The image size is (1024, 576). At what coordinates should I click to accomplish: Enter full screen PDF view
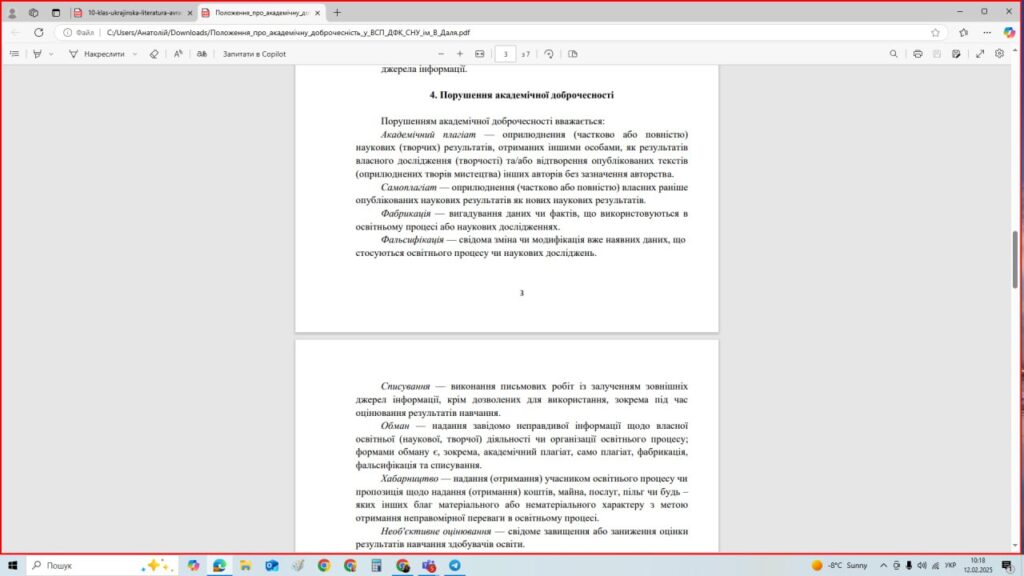tap(981, 53)
